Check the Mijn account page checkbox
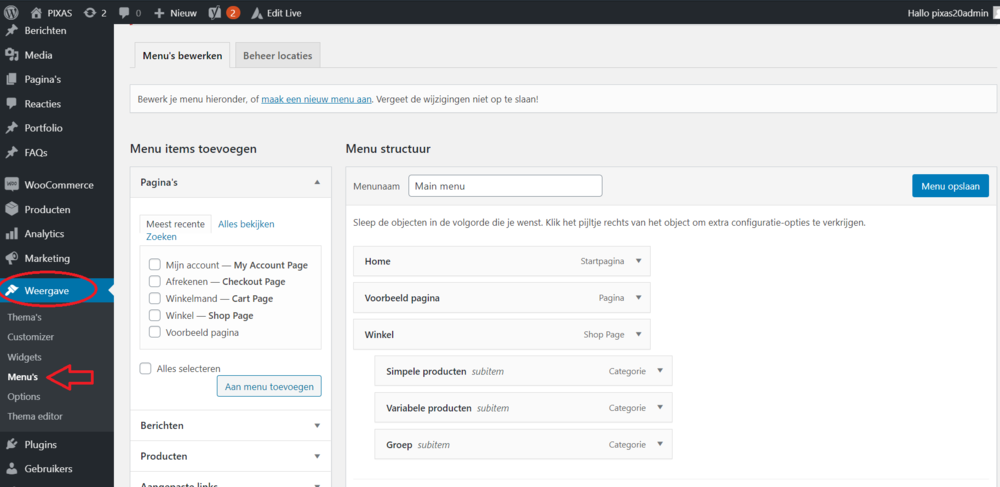The image size is (1000, 487). [154, 265]
